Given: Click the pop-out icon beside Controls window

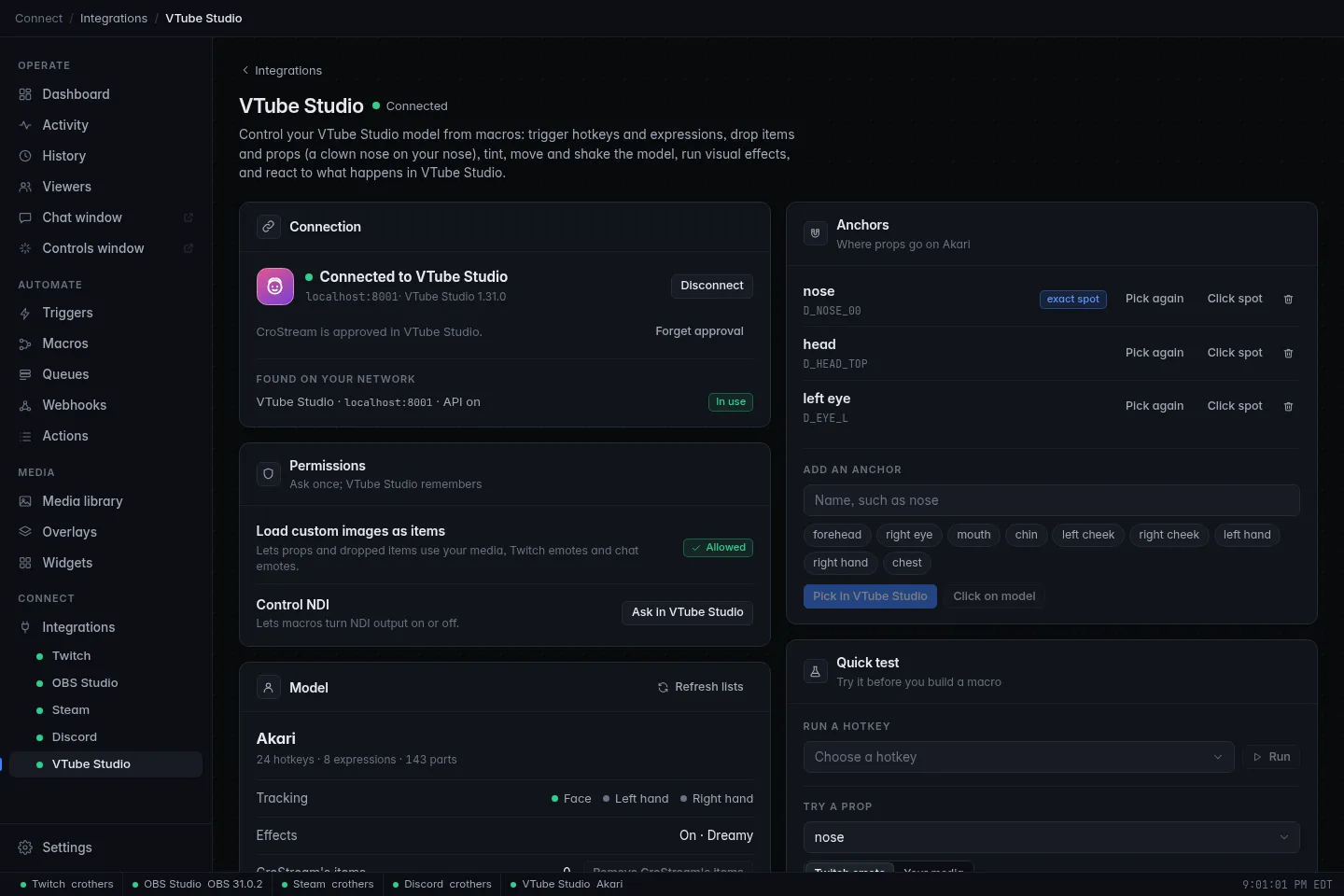Looking at the screenshot, I should pos(188,248).
